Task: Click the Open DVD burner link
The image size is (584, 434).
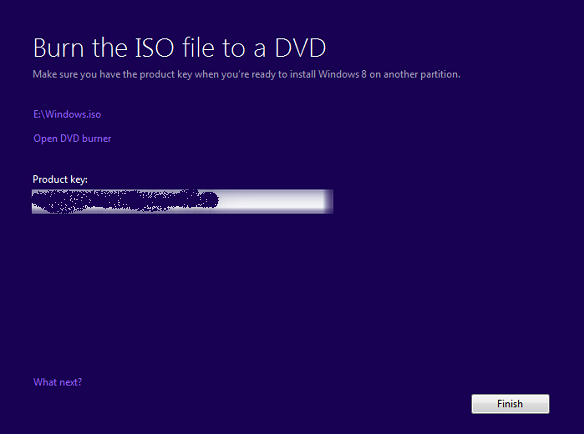Action: coord(72,139)
